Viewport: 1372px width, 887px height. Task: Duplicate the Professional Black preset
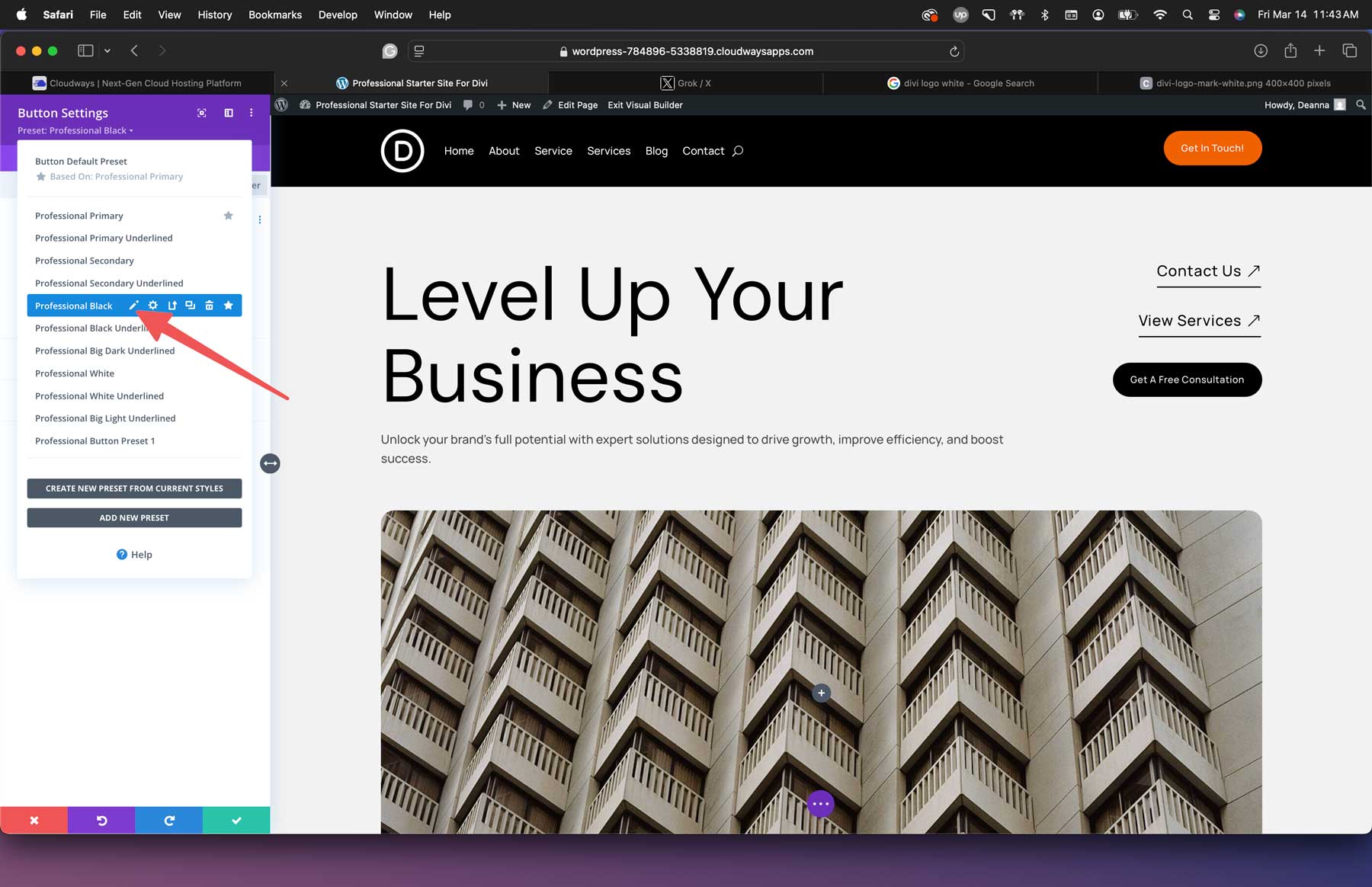pyautogui.click(x=191, y=305)
